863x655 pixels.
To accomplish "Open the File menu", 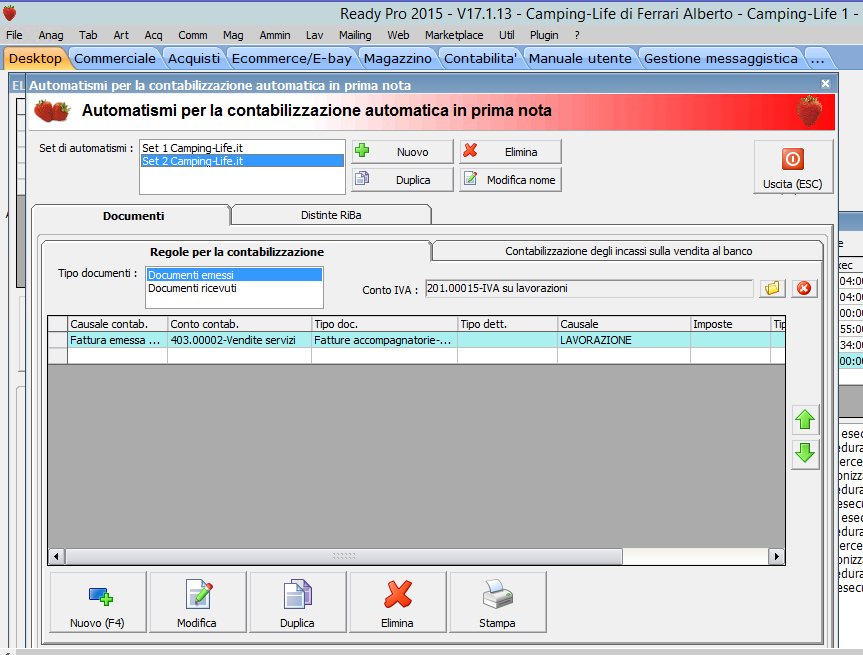I will (14, 35).
